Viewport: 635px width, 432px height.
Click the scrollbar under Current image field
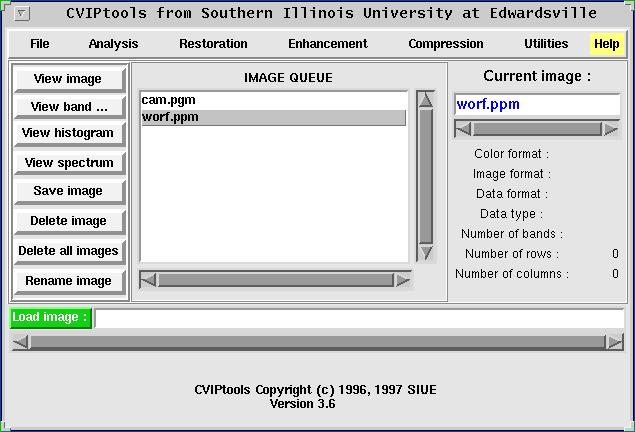click(537, 130)
